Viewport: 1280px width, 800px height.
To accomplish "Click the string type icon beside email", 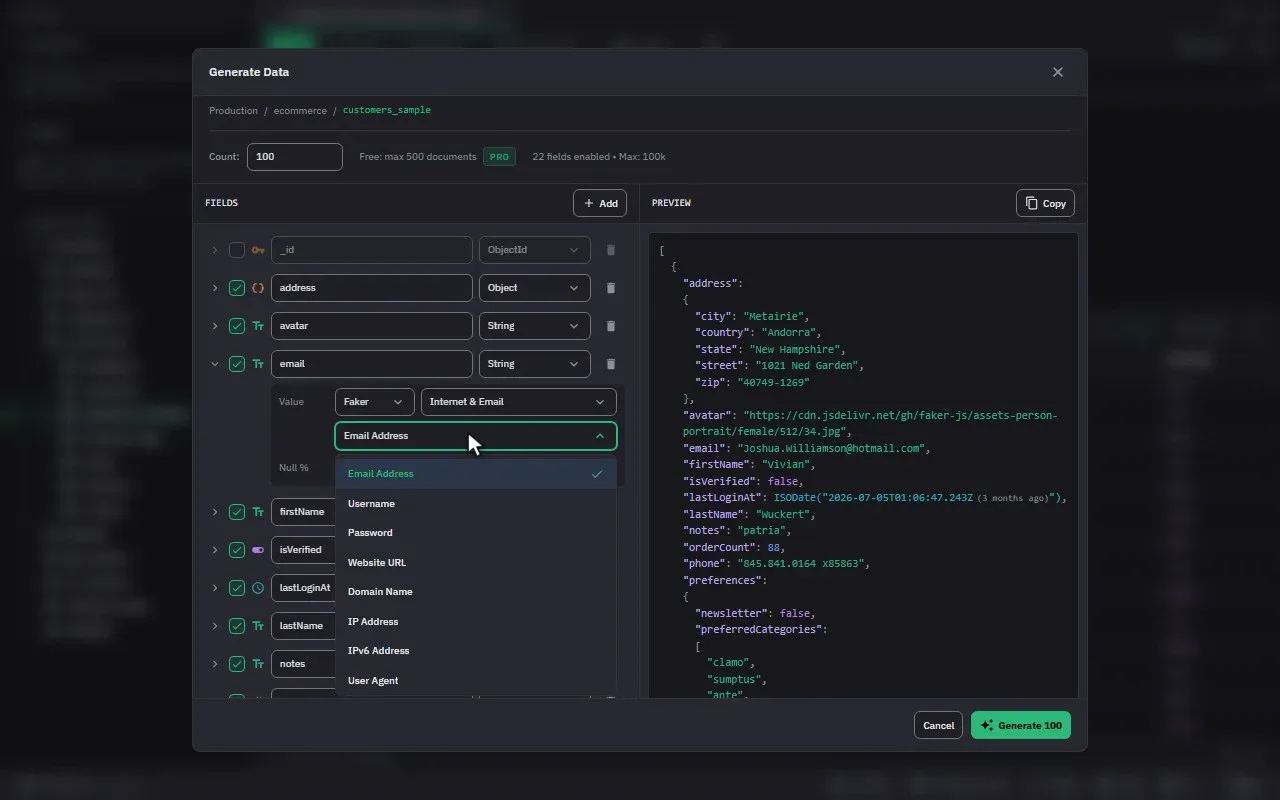I will 258,364.
